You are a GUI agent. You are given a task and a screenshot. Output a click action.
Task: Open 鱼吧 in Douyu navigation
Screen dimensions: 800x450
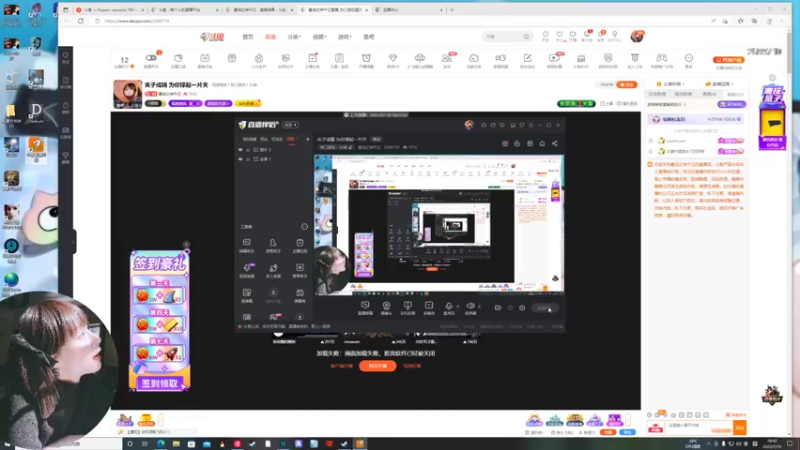coord(369,37)
